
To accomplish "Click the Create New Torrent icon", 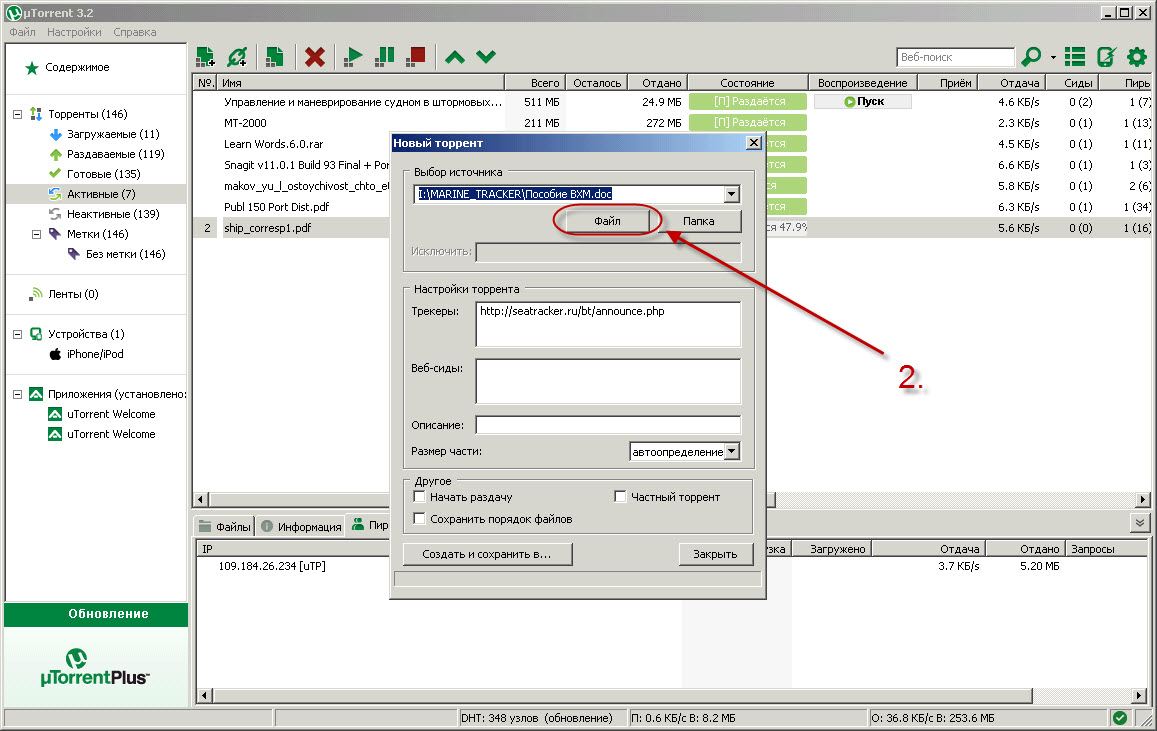I will (274, 57).
